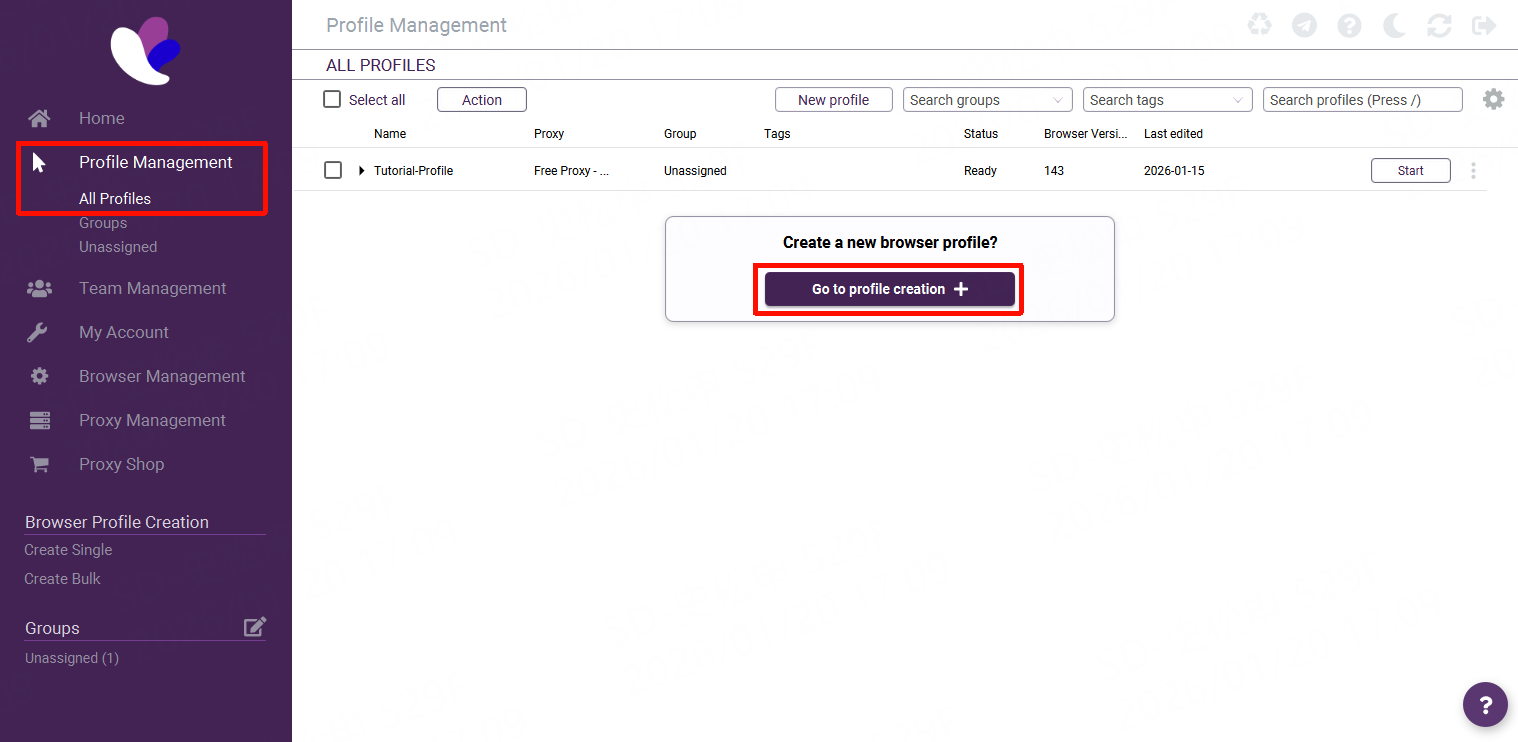Toggle dark mode with the moon icon
1518x742 pixels.
pos(1394,25)
